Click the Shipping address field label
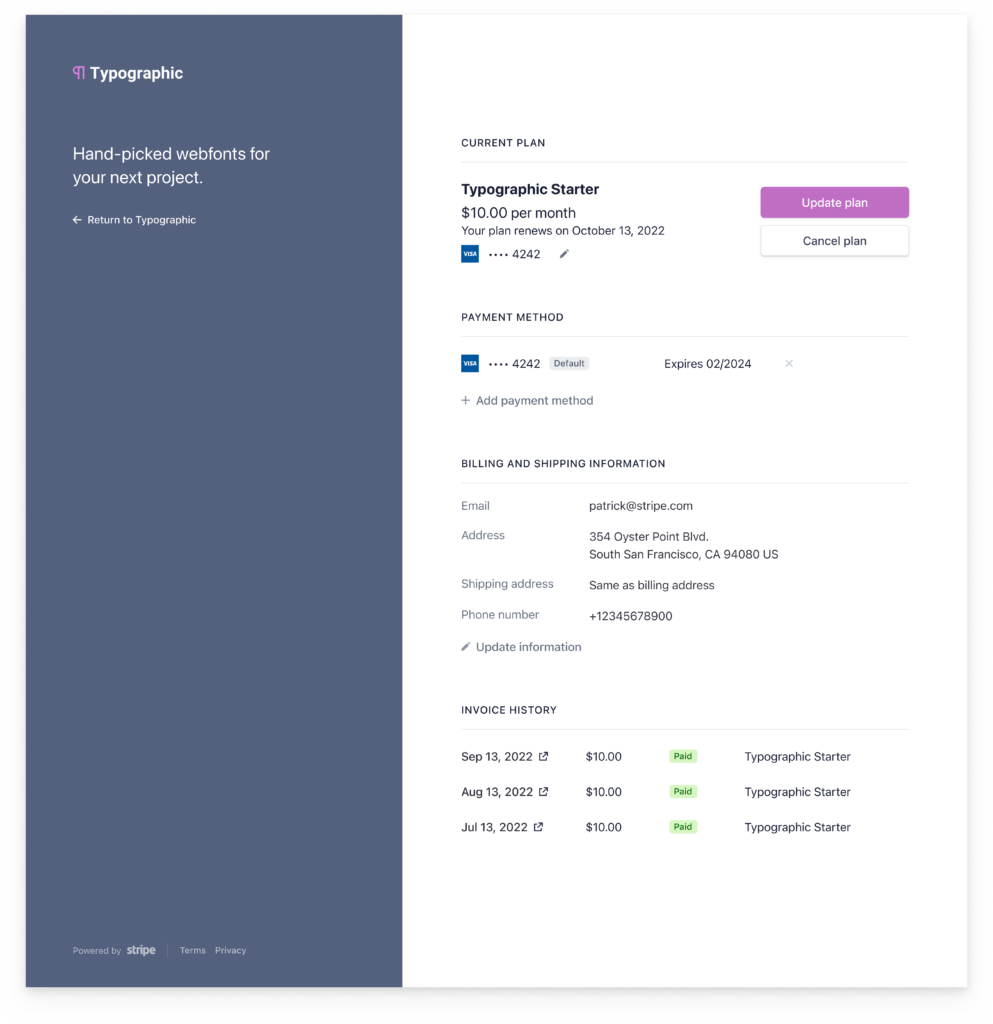Viewport: 993px width, 1024px height. pyautogui.click(x=507, y=584)
